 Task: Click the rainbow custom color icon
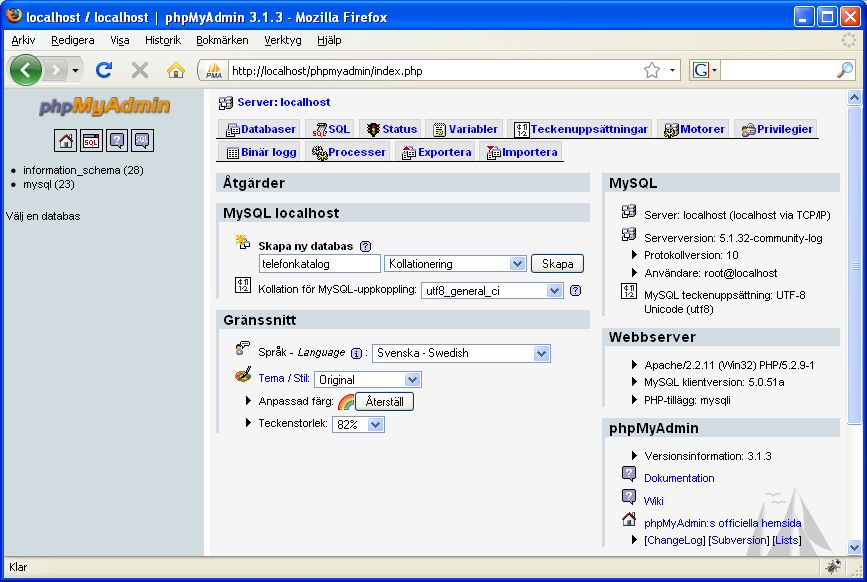tap(346, 402)
